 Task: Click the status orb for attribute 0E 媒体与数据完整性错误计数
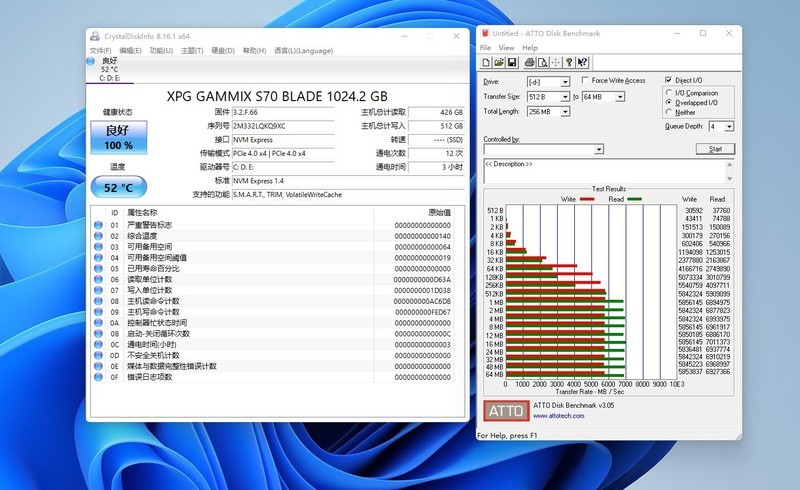(x=98, y=366)
